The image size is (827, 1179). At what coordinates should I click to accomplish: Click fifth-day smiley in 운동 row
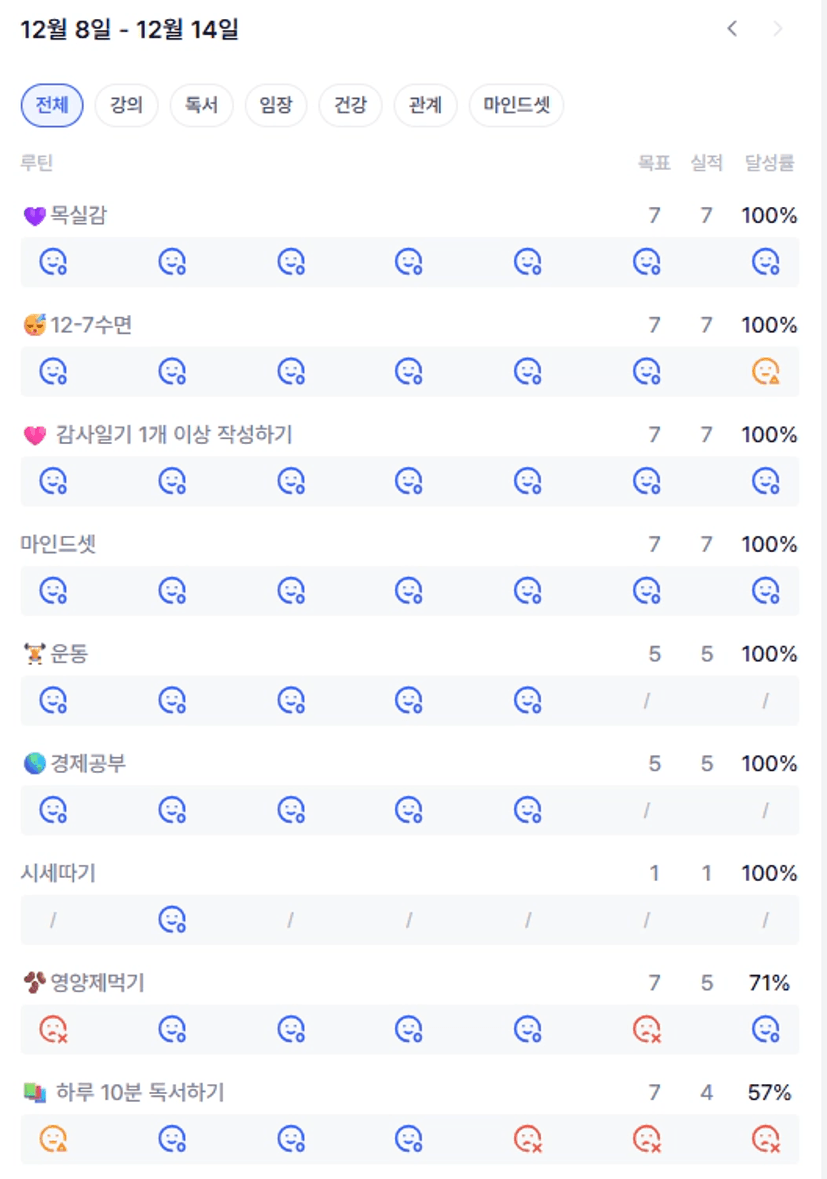click(x=528, y=700)
